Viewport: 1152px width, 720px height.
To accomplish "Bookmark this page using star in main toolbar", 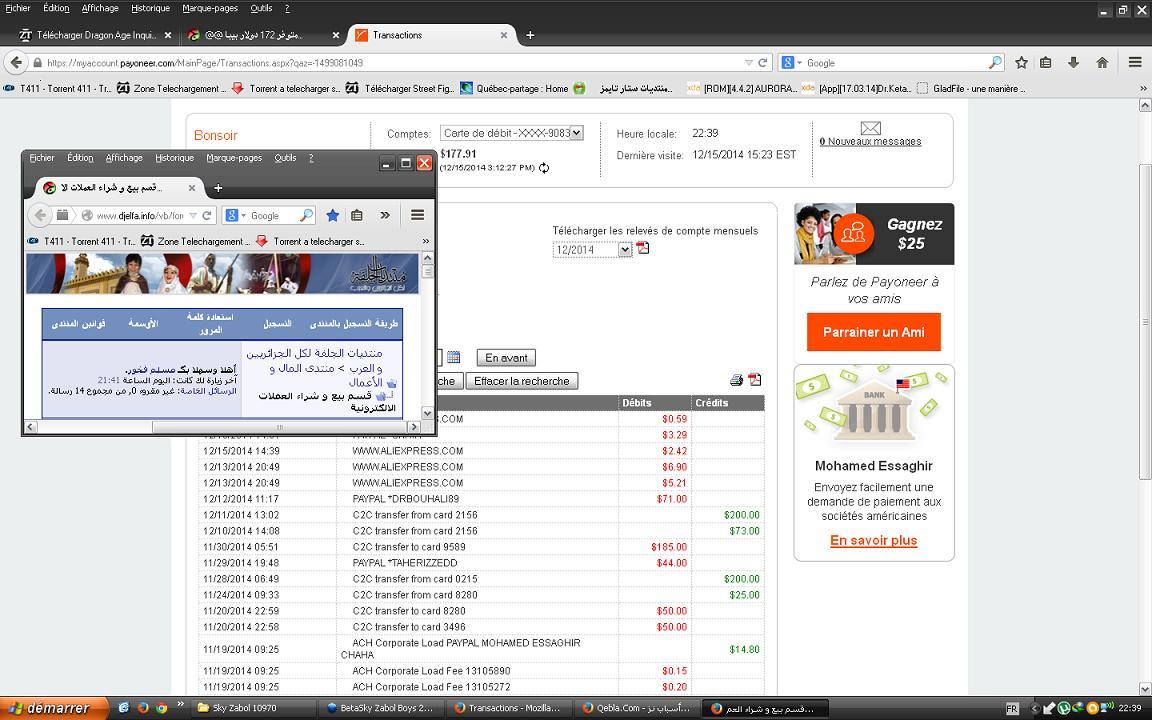I will 1021,62.
